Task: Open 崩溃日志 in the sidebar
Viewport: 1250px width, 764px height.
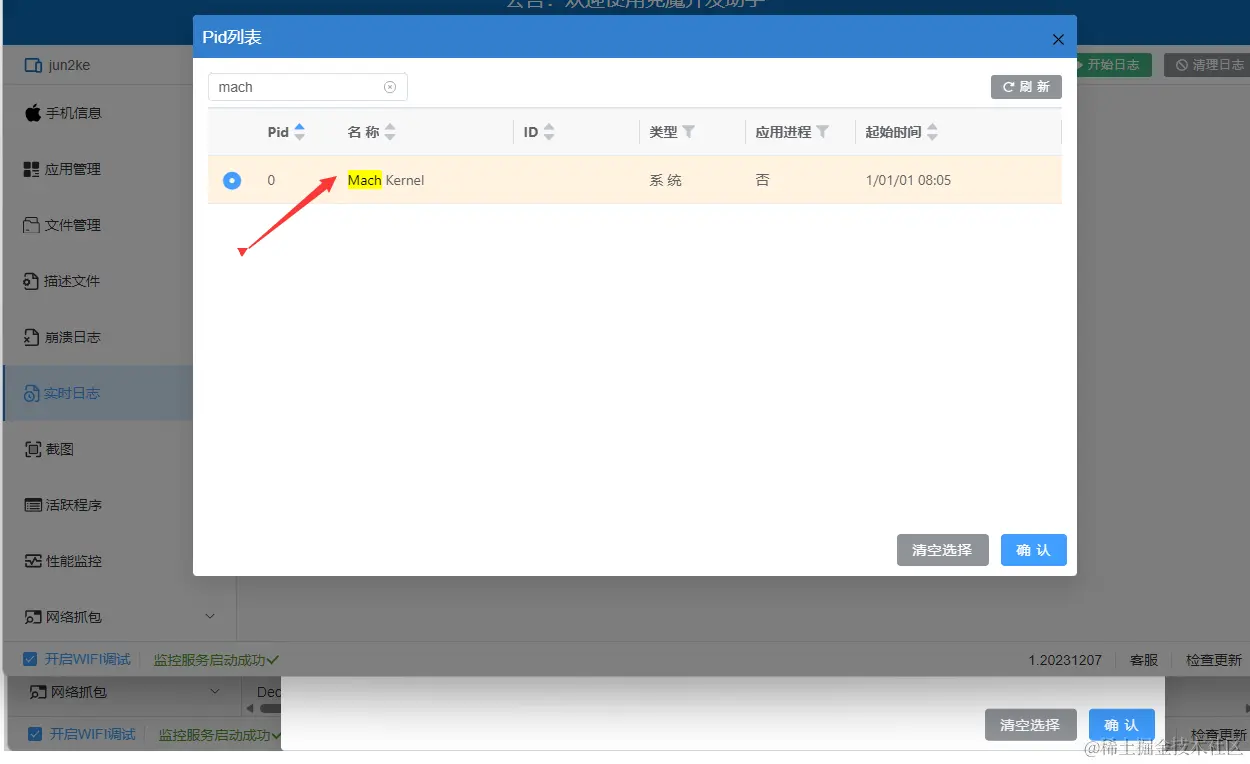Action: [63, 337]
